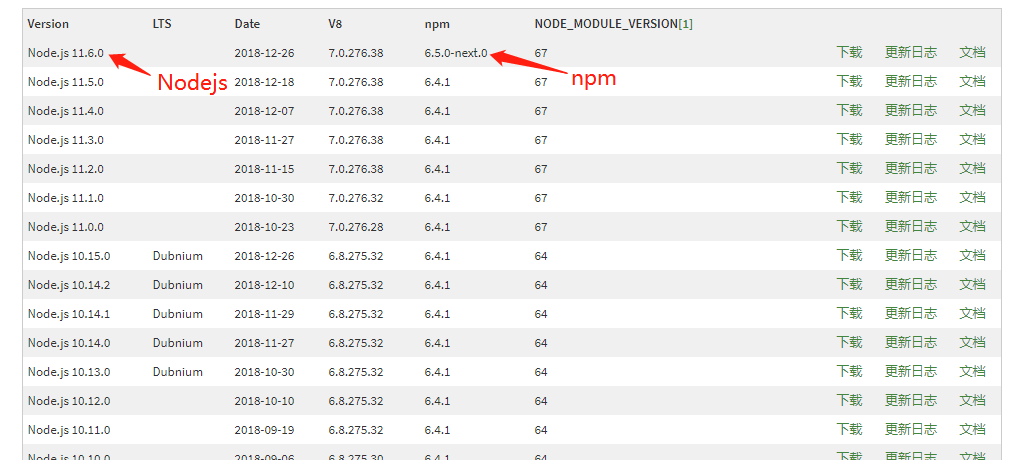This screenshot has width=1024, height=460.
Task: Open 下载 link for Node.js 10.14.2
Action: [849, 285]
